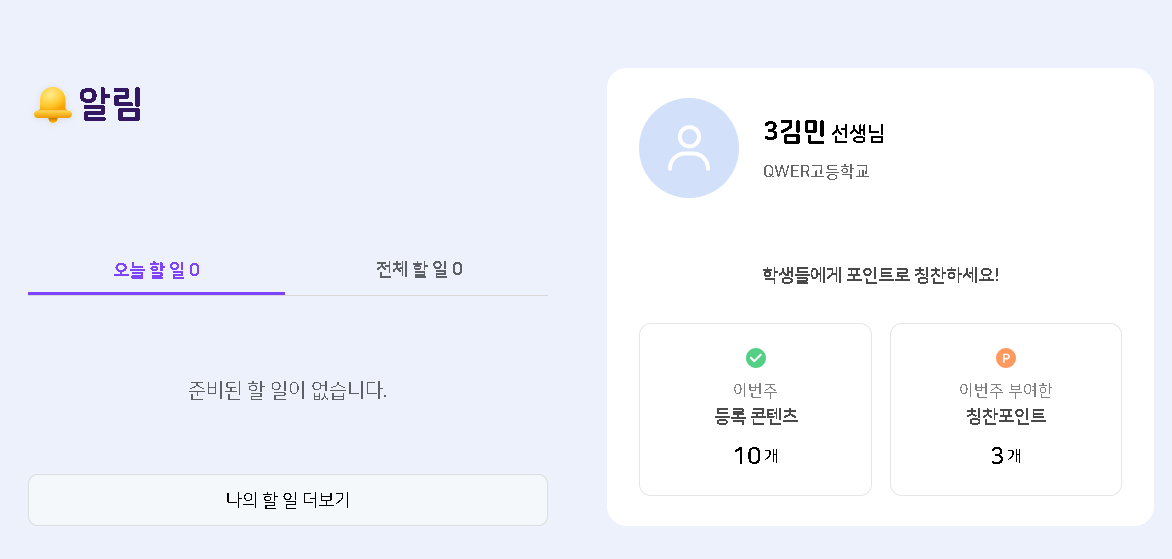Screen dimensions: 1172x559
Task: Click the teacher profile avatar icon
Action: click(688, 148)
